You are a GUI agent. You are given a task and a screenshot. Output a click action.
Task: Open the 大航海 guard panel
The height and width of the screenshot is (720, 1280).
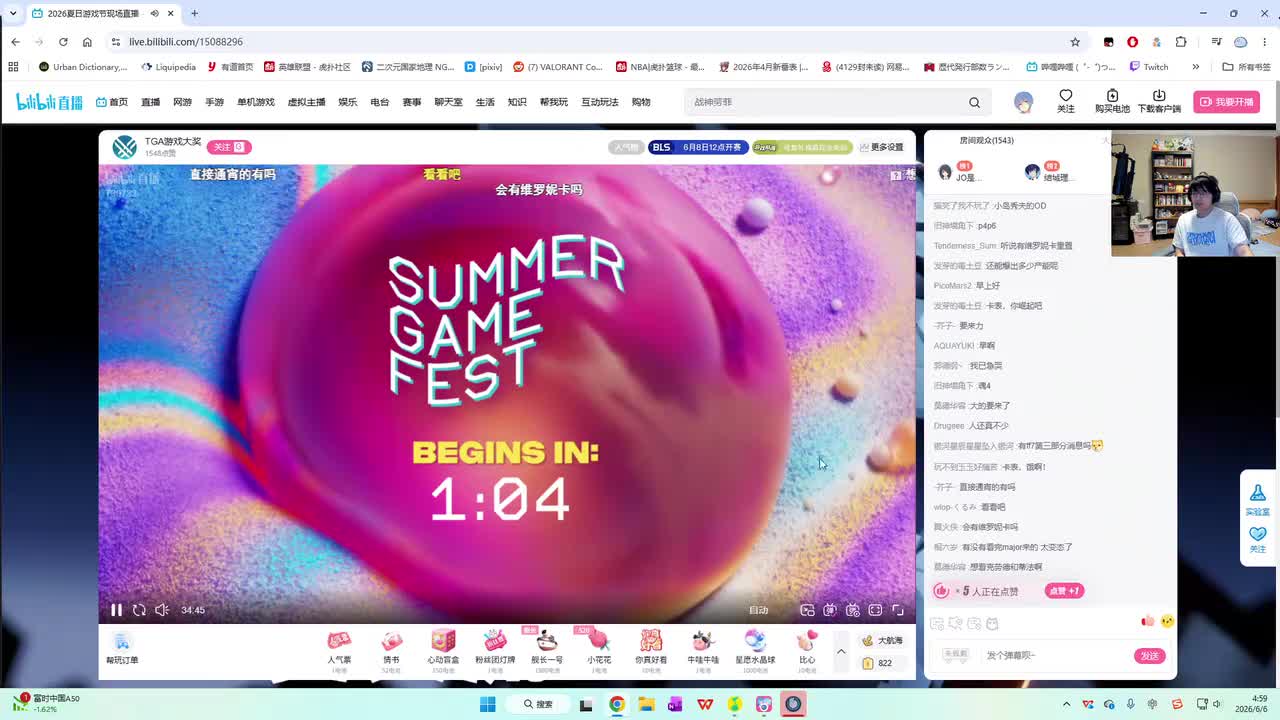pos(882,640)
